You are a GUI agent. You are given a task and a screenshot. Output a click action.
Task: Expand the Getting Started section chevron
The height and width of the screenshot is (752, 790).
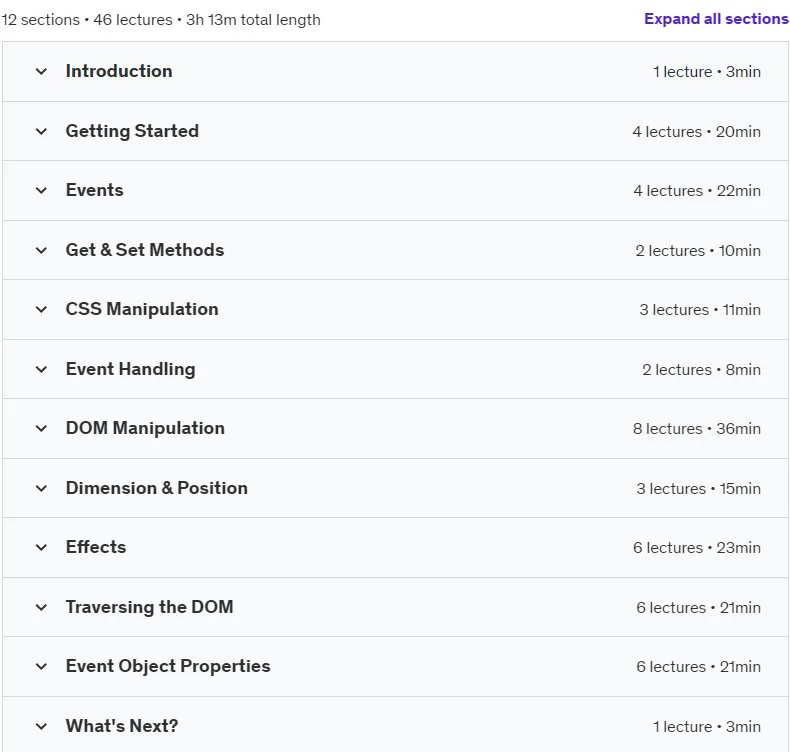coord(41,131)
